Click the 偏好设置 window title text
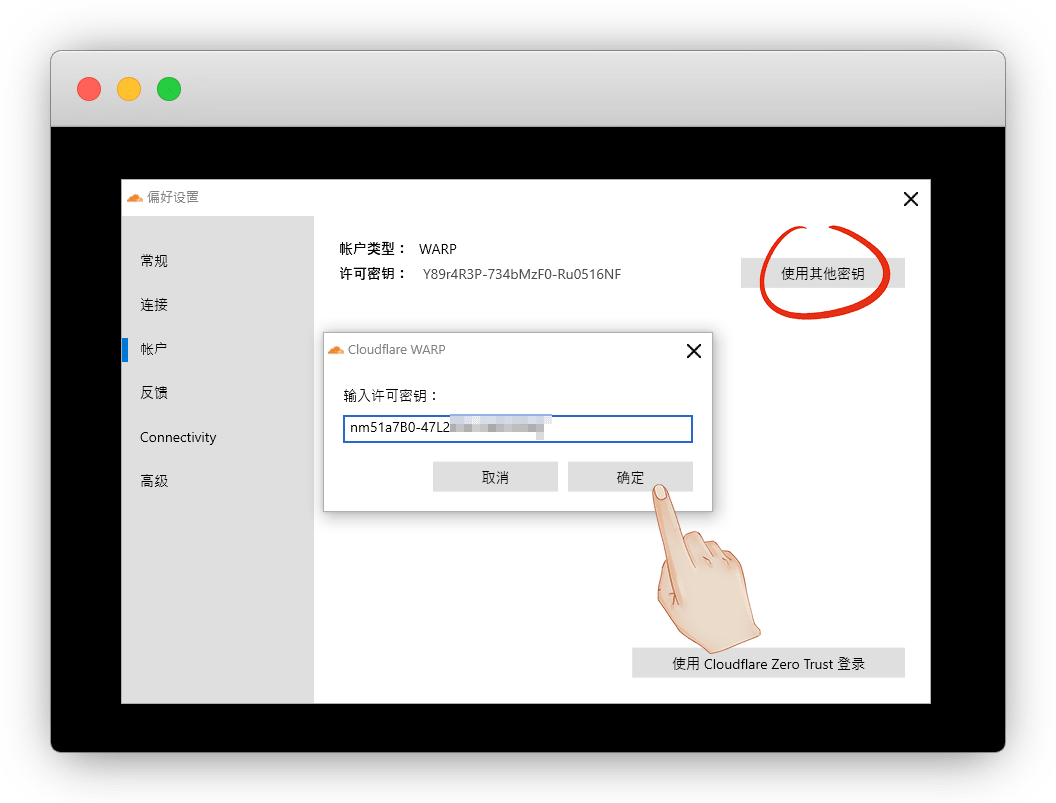Viewport: 1056px width, 803px height. tap(173, 197)
